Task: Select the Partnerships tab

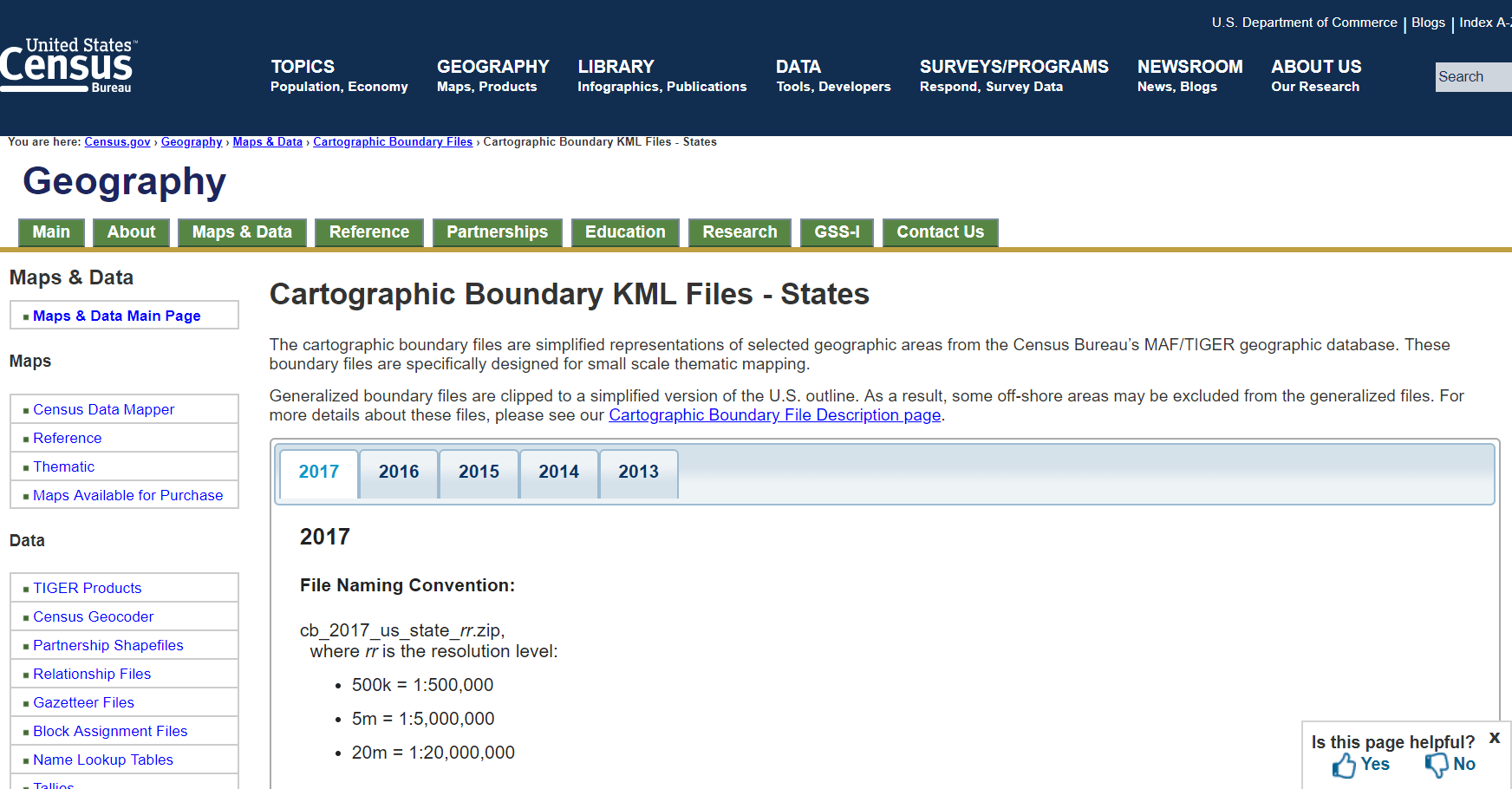Action: (x=497, y=232)
